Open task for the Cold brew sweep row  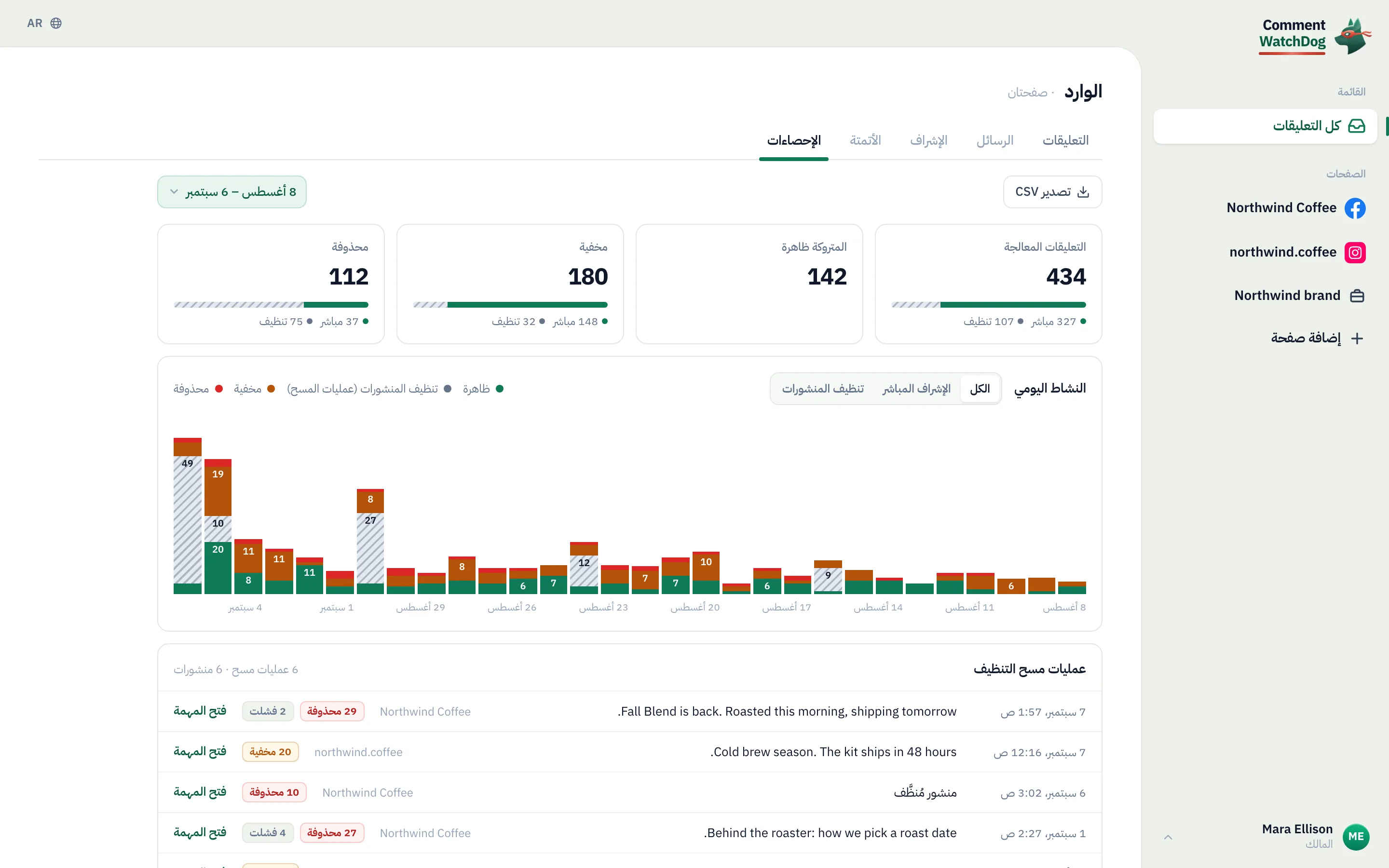pos(200,752)
